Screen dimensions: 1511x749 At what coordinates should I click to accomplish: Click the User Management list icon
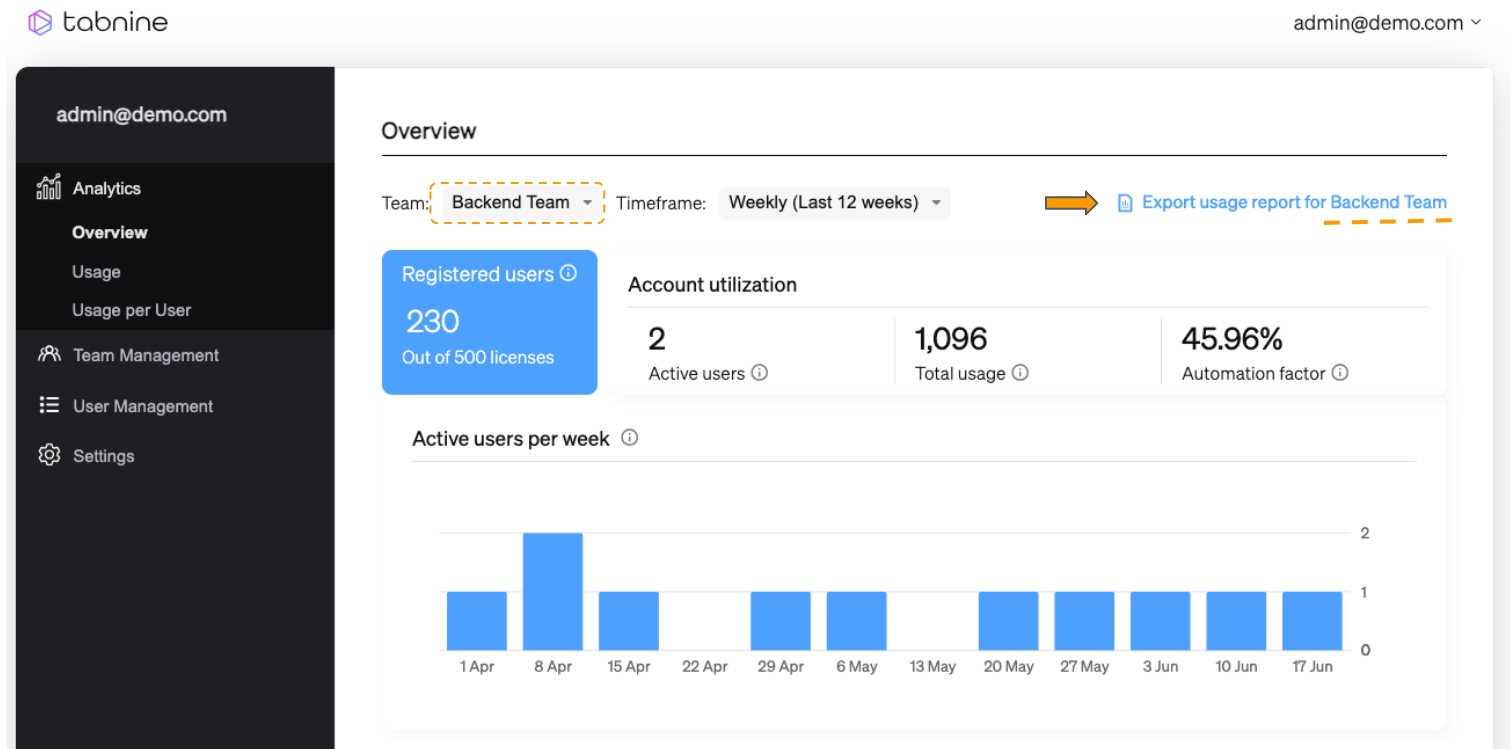pyautogui.click(x=48, y=406)
